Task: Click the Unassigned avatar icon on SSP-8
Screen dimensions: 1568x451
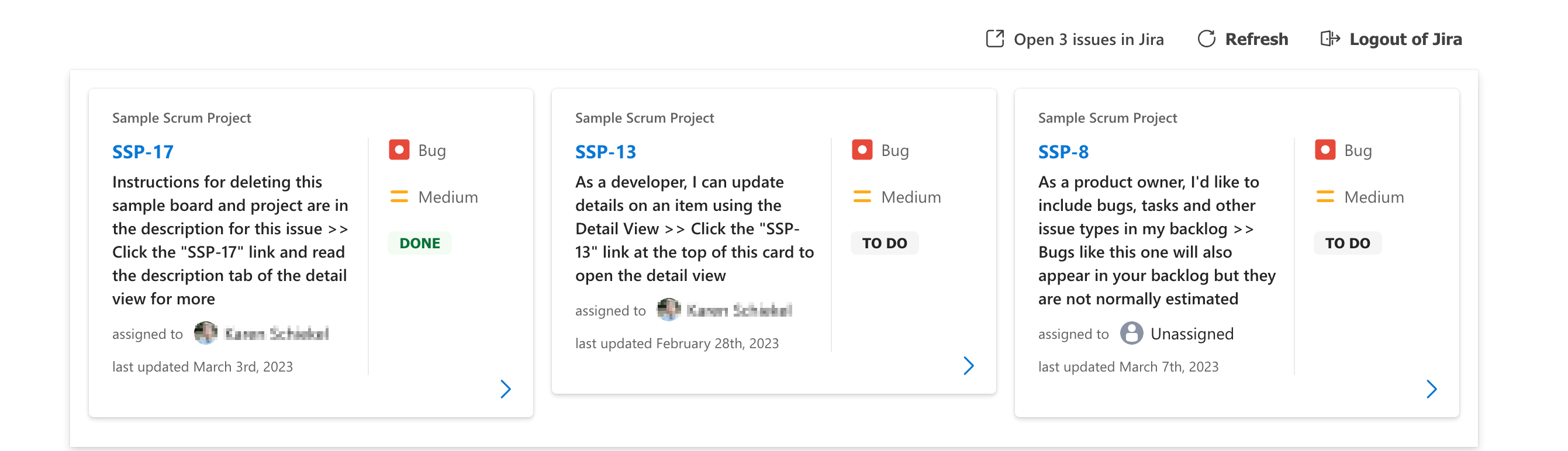Action: tap(1131, 334)
